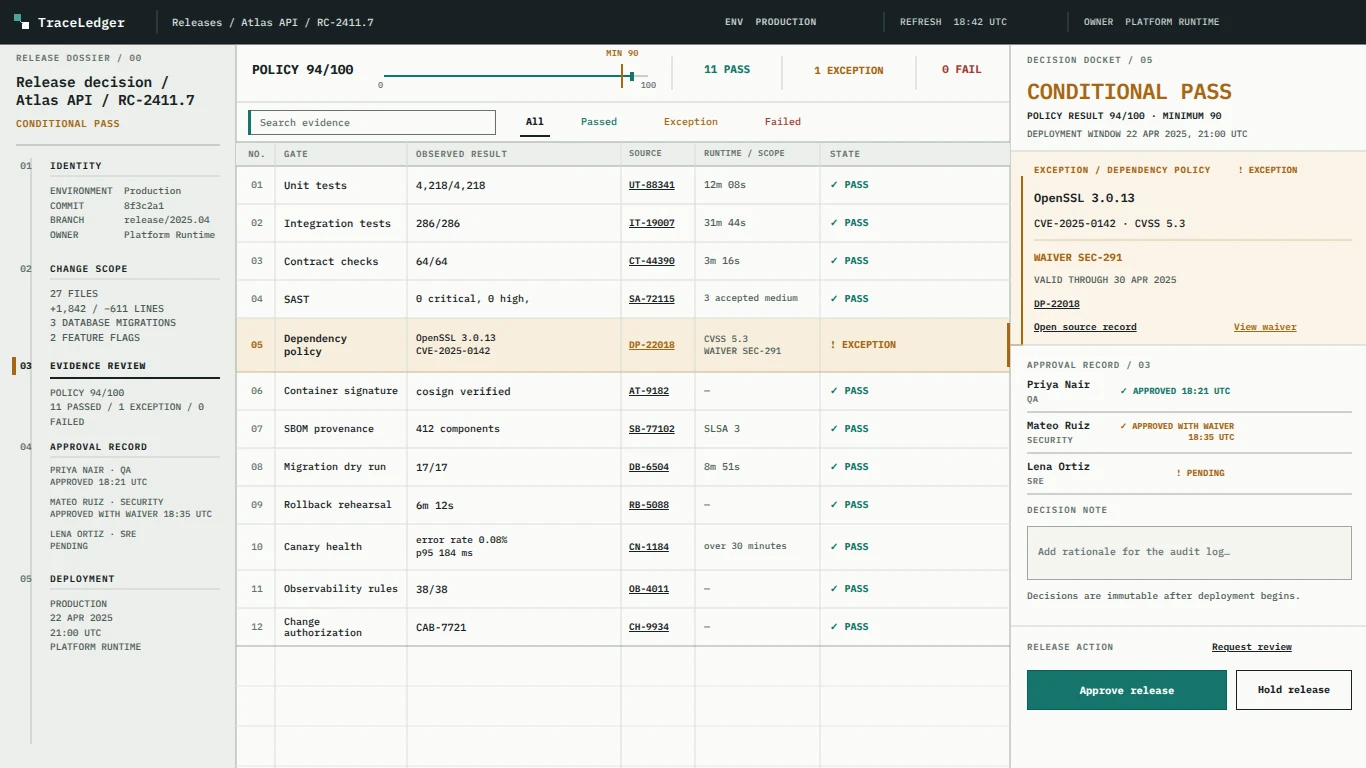Screen dimensions: 1366x768
Task: Click the EXCEPTION state in row 05
Action: click(x=863, y=345)
